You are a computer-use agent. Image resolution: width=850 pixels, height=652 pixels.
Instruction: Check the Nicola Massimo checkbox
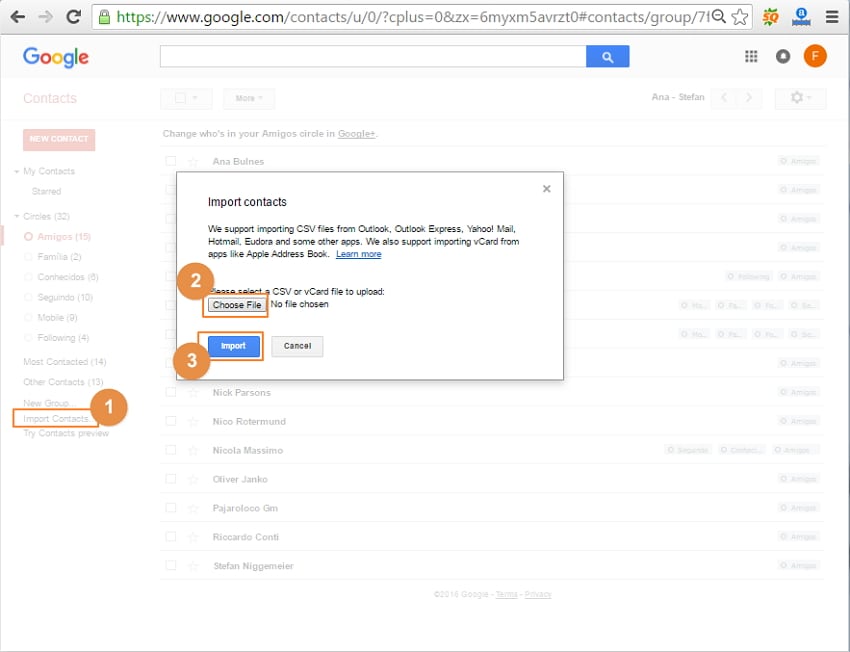(x=171, y=450)
